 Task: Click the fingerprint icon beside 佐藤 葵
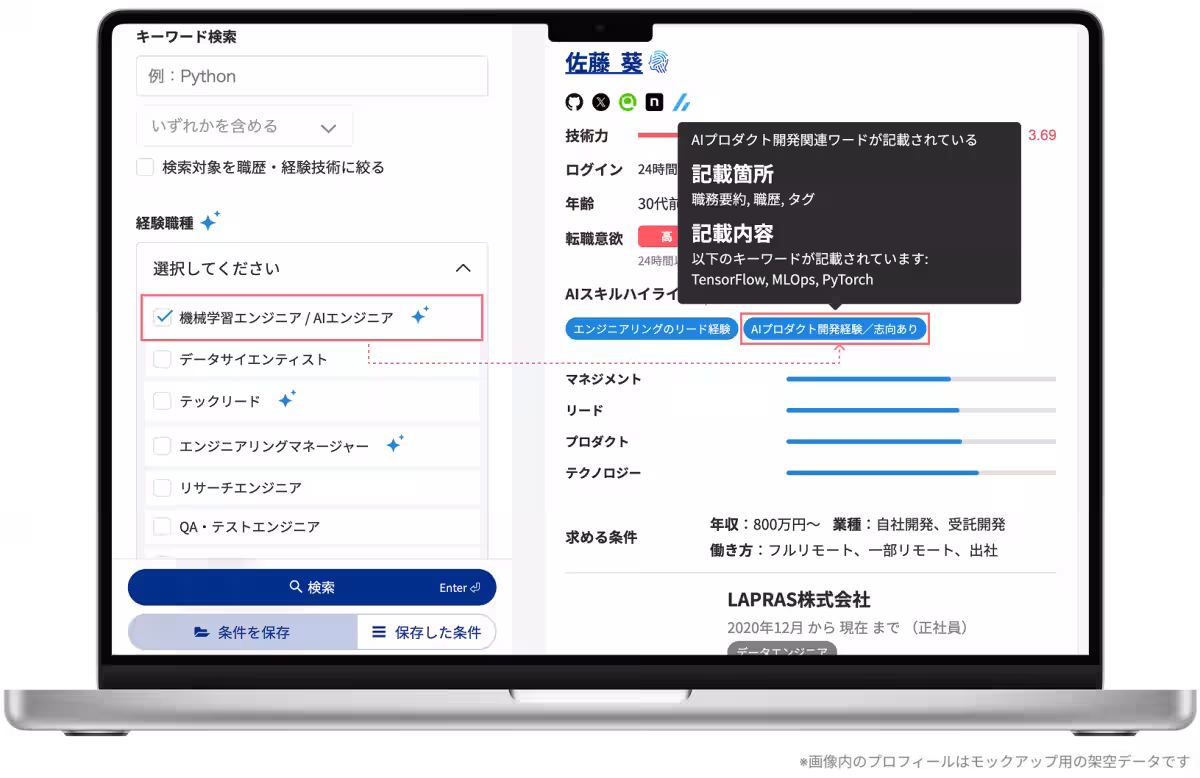click(x=656, y=61)
